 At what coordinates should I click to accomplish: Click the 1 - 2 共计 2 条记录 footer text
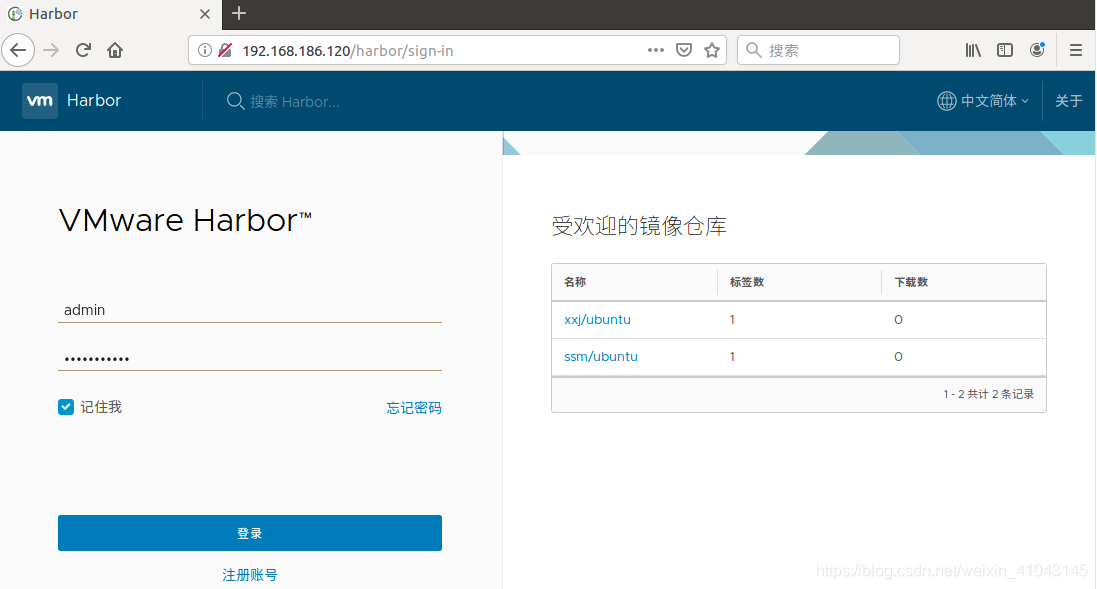coord(989,395)
